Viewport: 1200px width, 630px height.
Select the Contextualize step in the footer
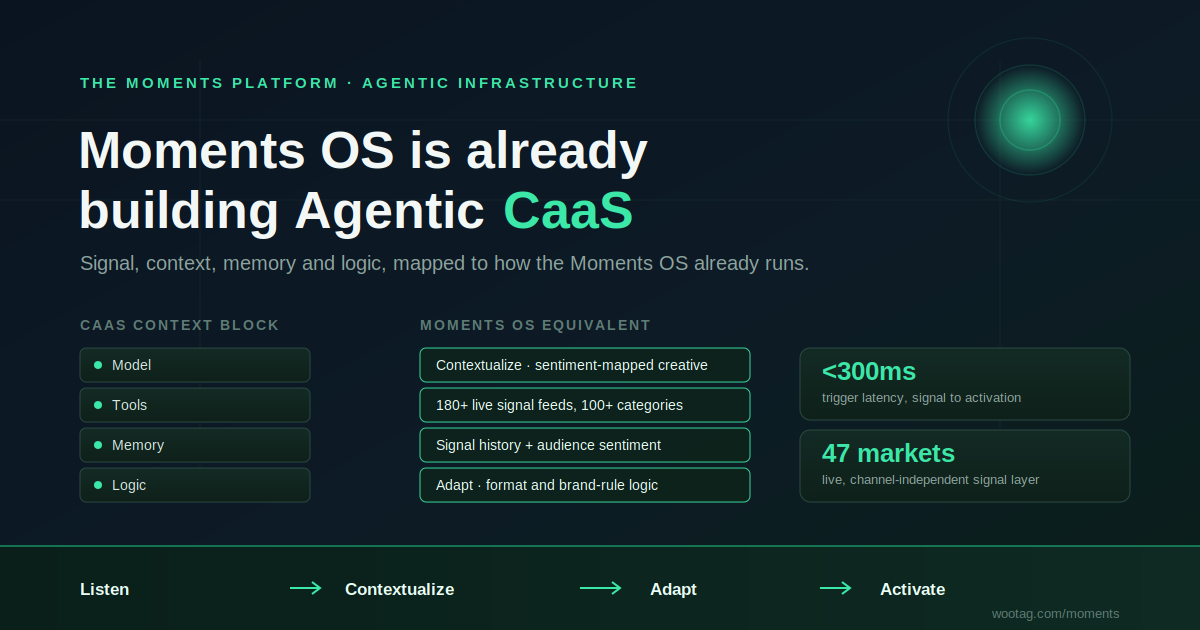pyautogui.click(x=399, y=589)
